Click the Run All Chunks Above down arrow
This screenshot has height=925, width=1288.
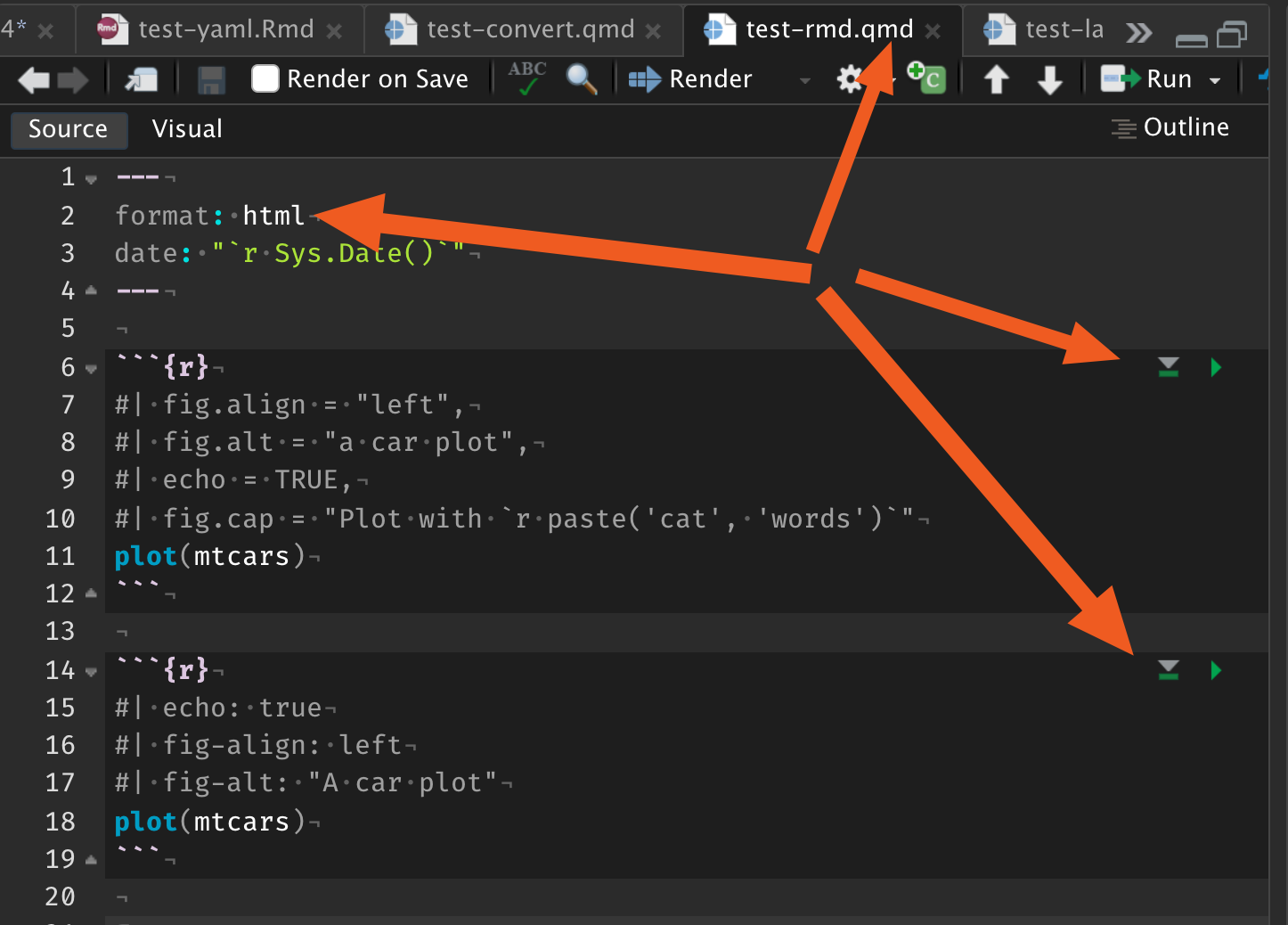1168,367
